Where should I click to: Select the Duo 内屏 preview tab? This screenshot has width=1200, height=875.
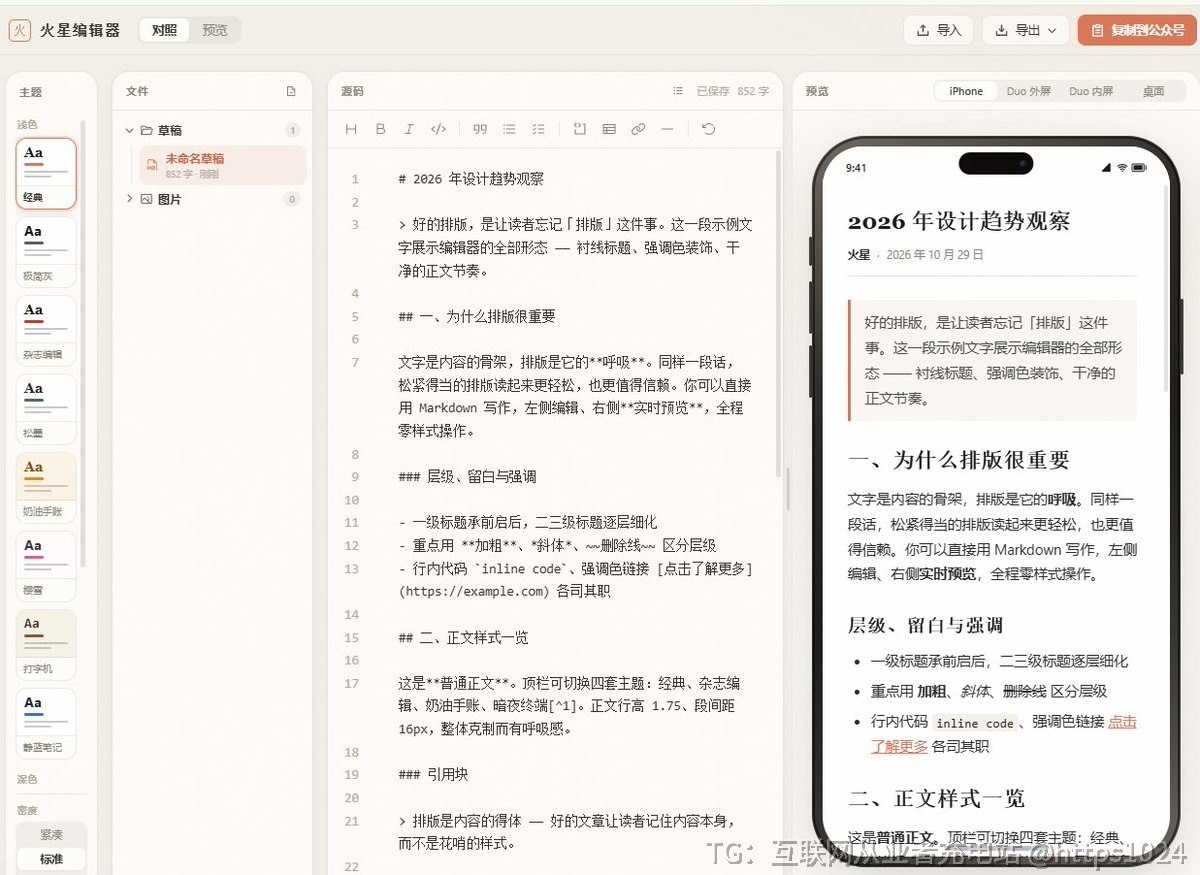(x=1091, y=91)
